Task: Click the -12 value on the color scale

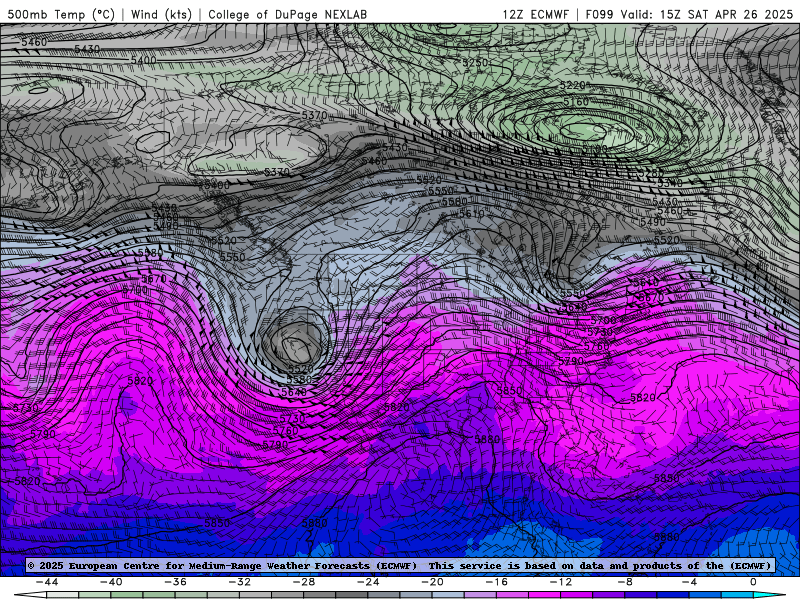Action: [x=561, y=582]
